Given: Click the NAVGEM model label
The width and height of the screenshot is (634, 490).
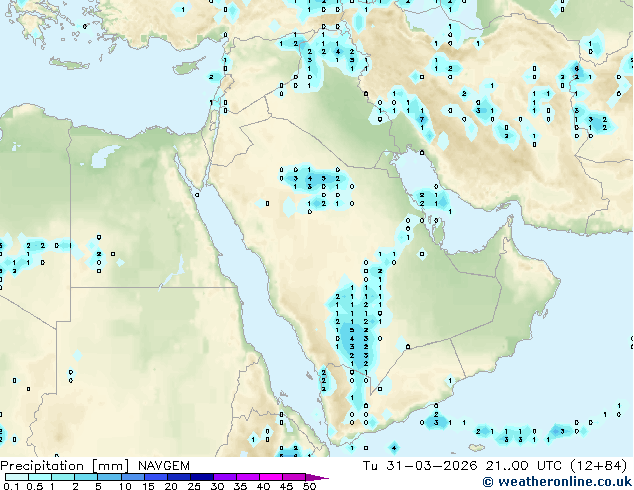Looking at the screenshot, I should pos(164,466).
